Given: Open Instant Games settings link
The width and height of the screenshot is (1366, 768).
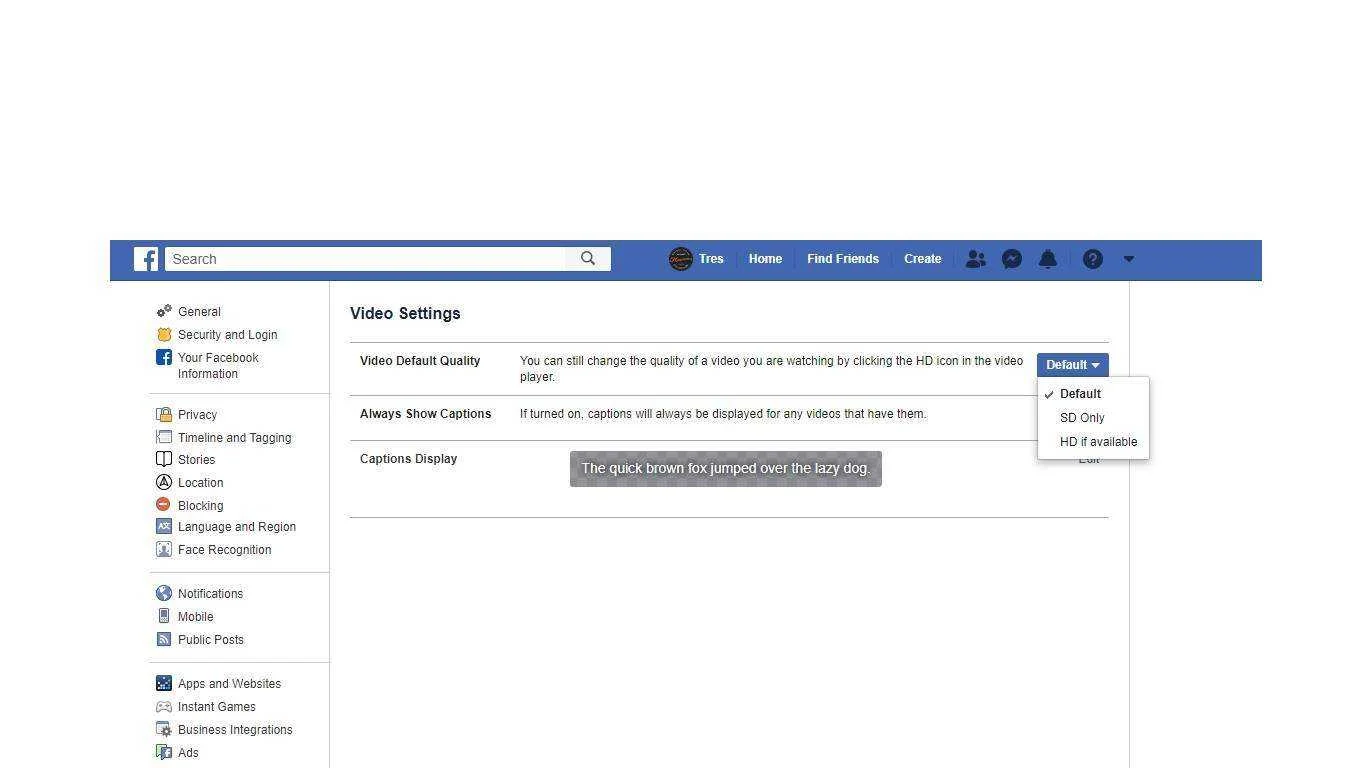Looking at the screenshot, I should click(216, 707).
